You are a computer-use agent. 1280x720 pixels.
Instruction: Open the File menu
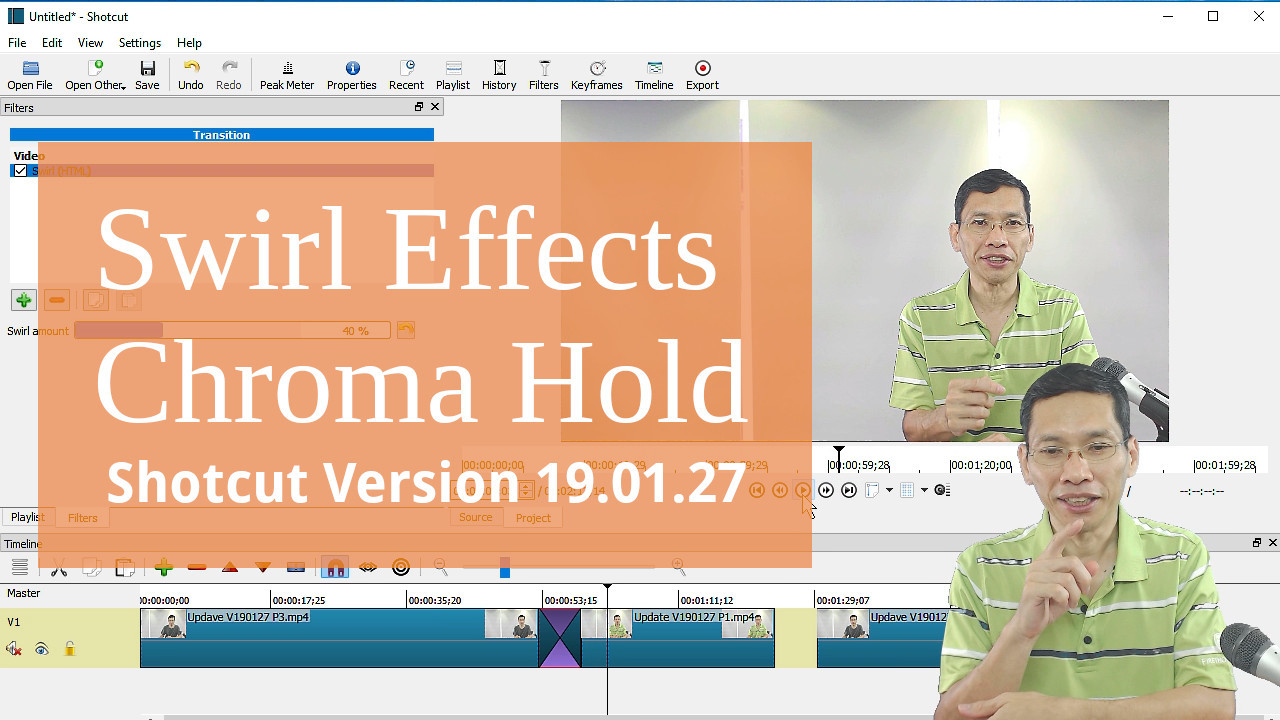coord(17,43)
